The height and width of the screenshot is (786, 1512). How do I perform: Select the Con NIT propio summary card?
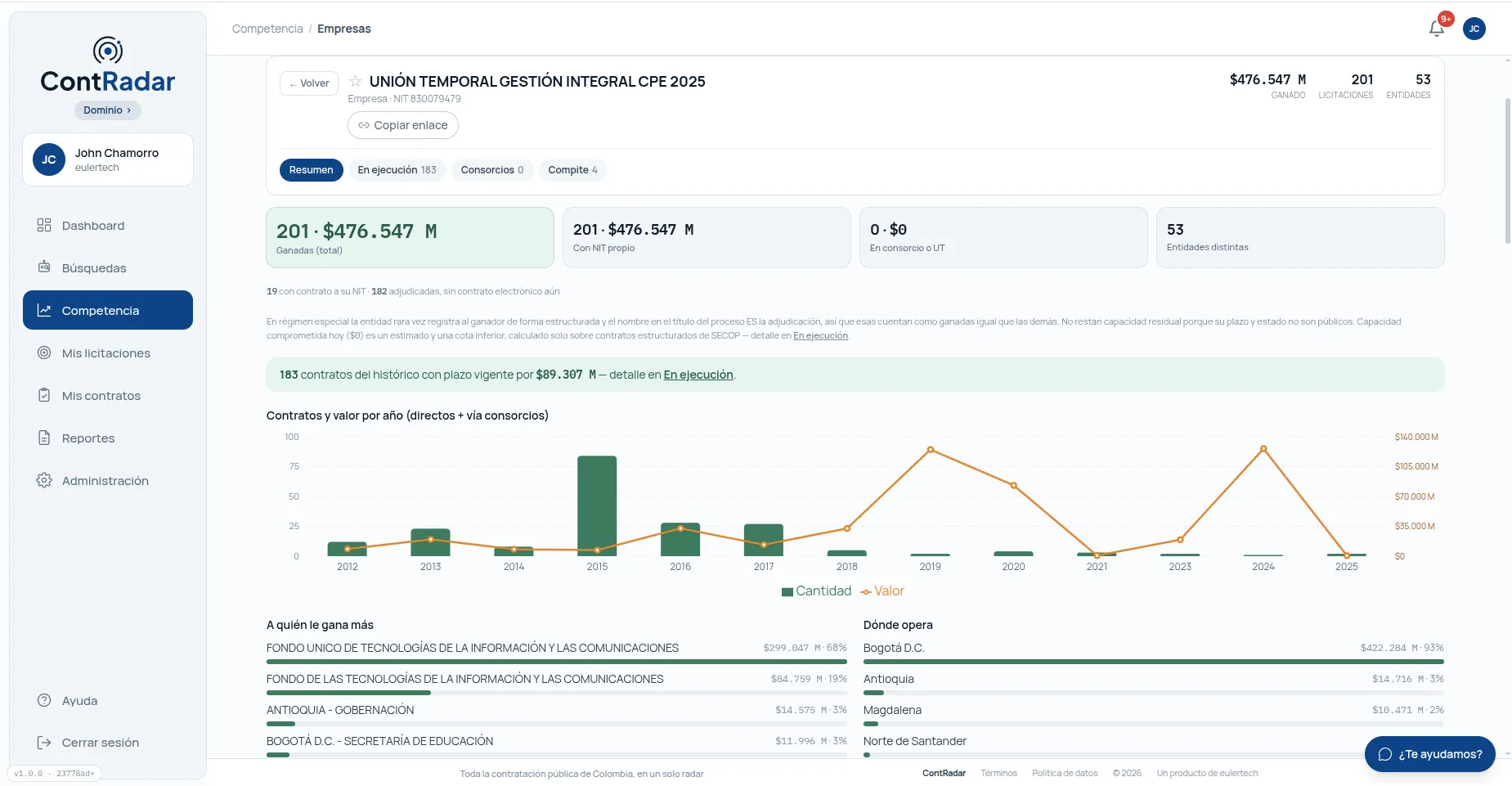point(707,237)
